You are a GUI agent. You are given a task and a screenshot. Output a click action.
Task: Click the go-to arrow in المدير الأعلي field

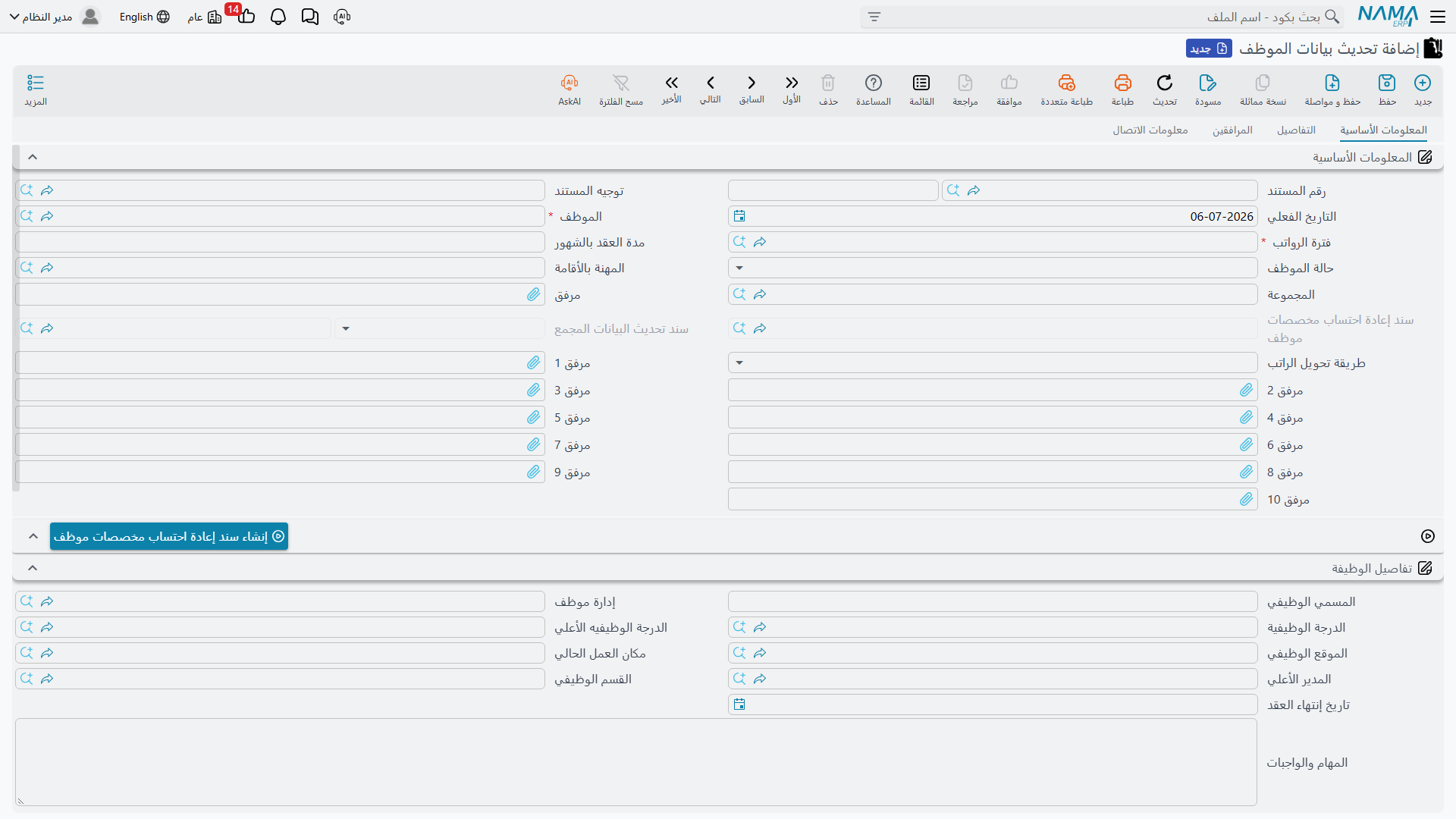tap(760, 679)
